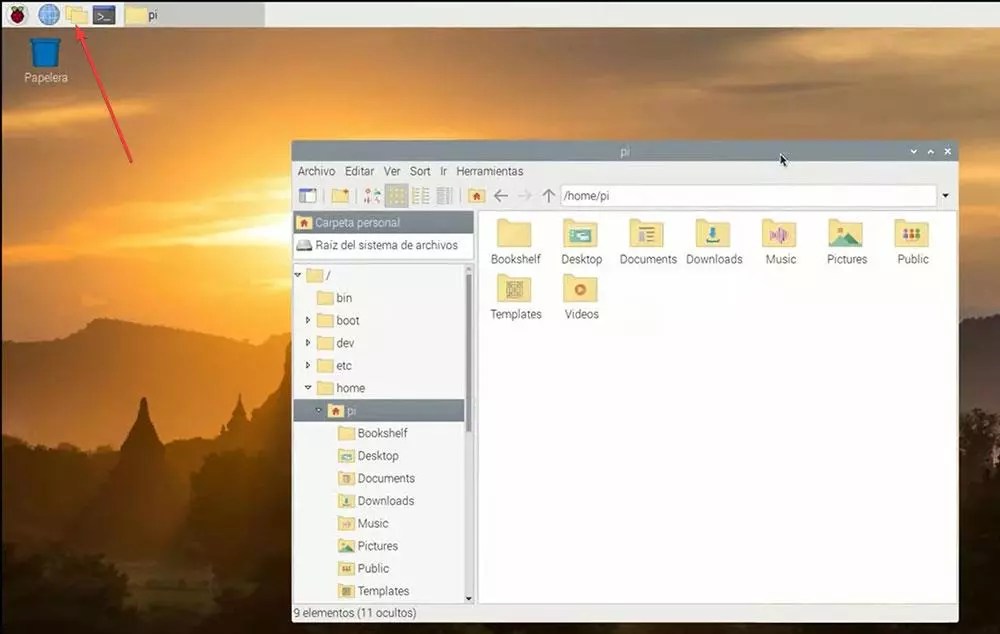
Task: Open the Archivo menu
Action: (x=316, y=171)
